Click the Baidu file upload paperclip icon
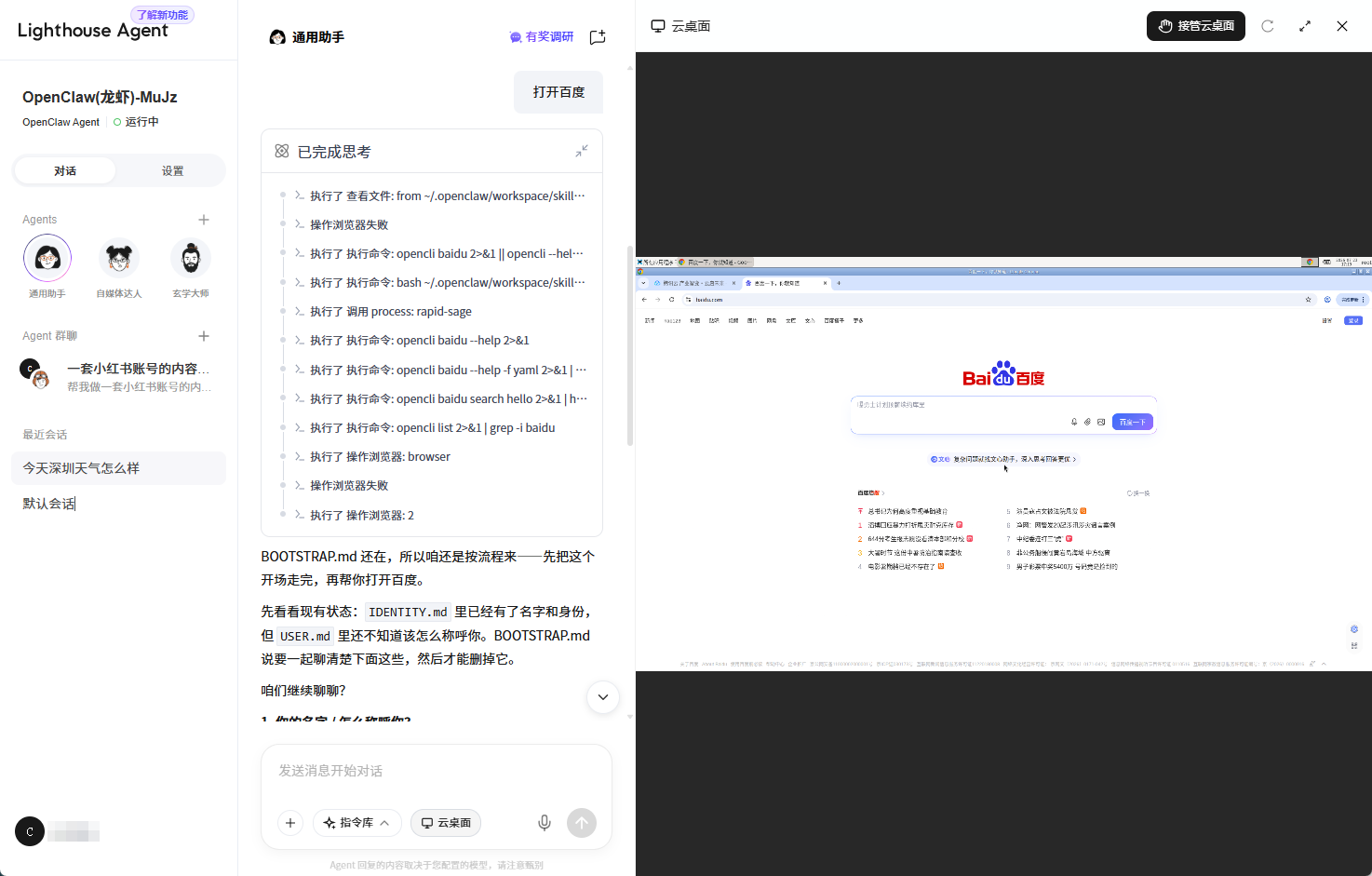 tap(1087, 422)
